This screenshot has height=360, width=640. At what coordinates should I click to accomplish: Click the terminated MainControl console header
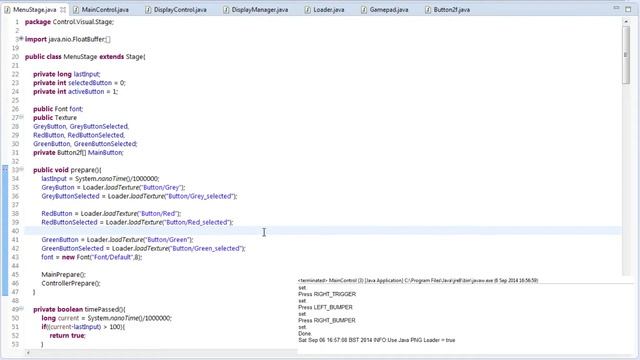[x=418, y=280]
